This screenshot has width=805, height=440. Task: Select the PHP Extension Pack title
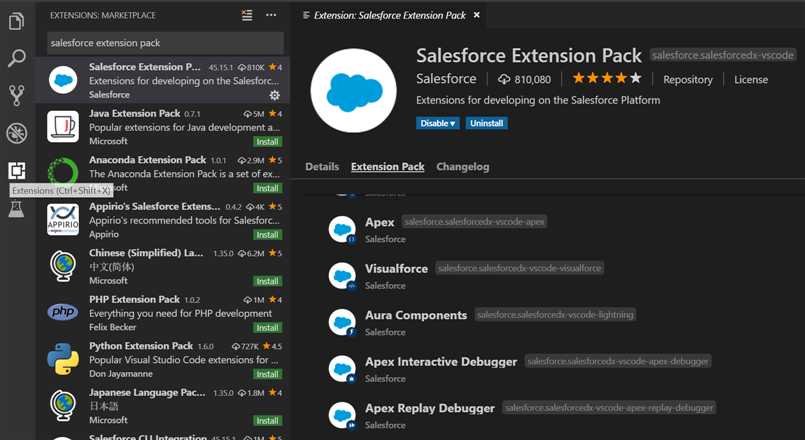[x=135, y=299]
